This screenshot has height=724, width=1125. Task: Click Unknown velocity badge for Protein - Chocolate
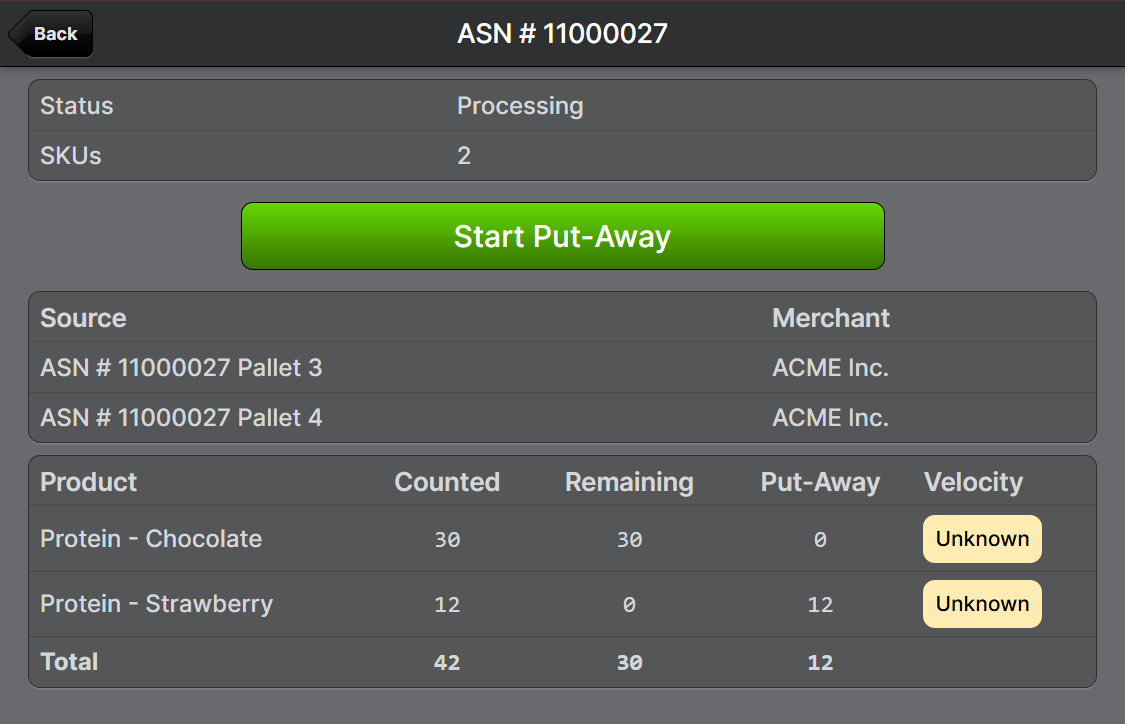coord(981,539)
